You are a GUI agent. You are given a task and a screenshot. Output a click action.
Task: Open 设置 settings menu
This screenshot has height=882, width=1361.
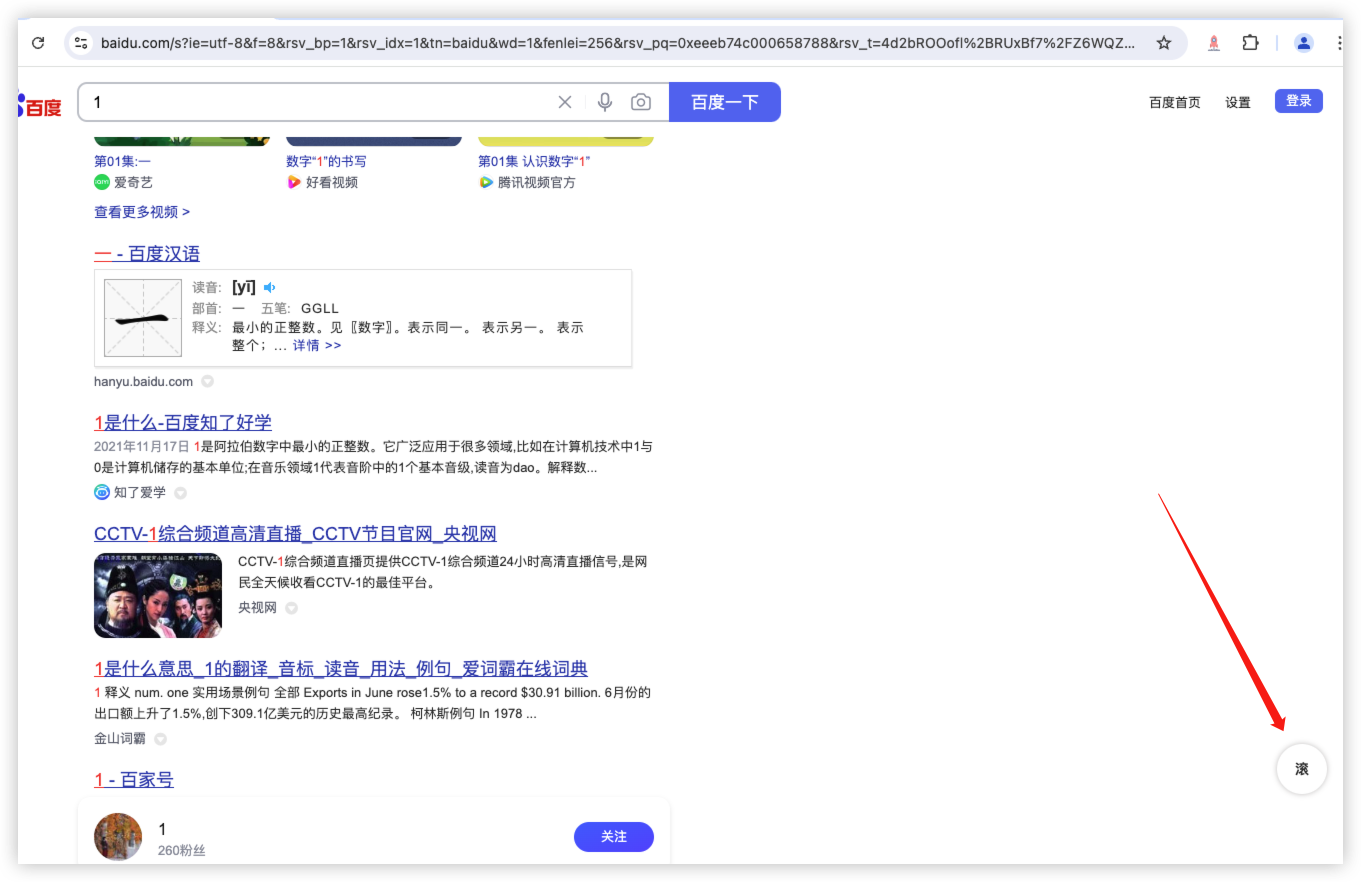pyautogui.click(x=1238, y=102)
